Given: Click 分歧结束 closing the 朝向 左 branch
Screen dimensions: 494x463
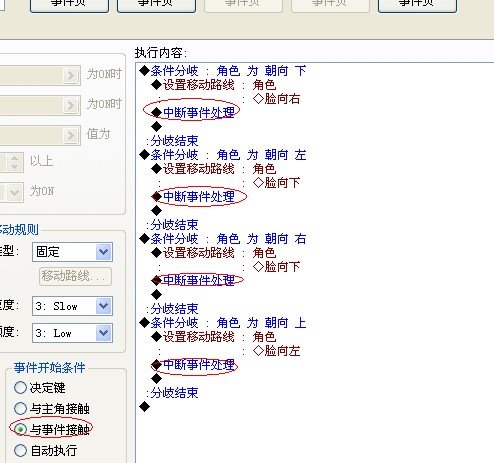Looking at the screenshot, I should pyautogui.click(x=172, y=225).
